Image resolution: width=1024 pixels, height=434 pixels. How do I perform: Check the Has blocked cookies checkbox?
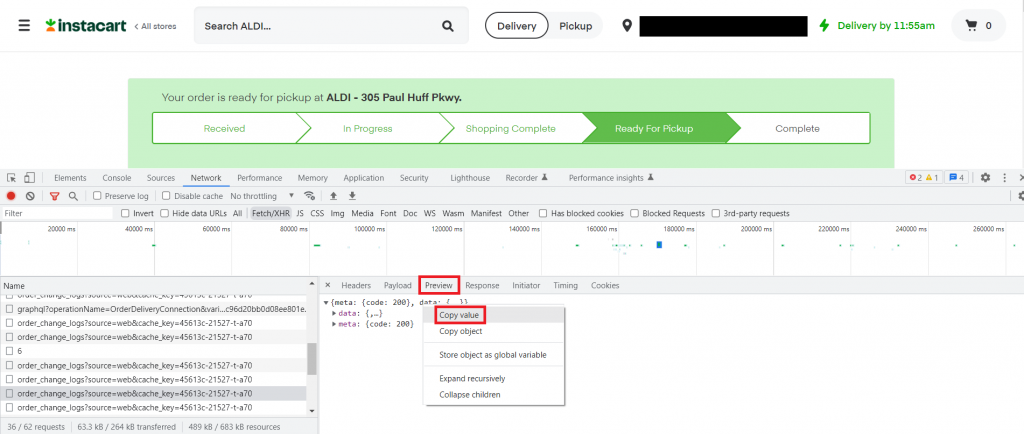pos(543,213)
